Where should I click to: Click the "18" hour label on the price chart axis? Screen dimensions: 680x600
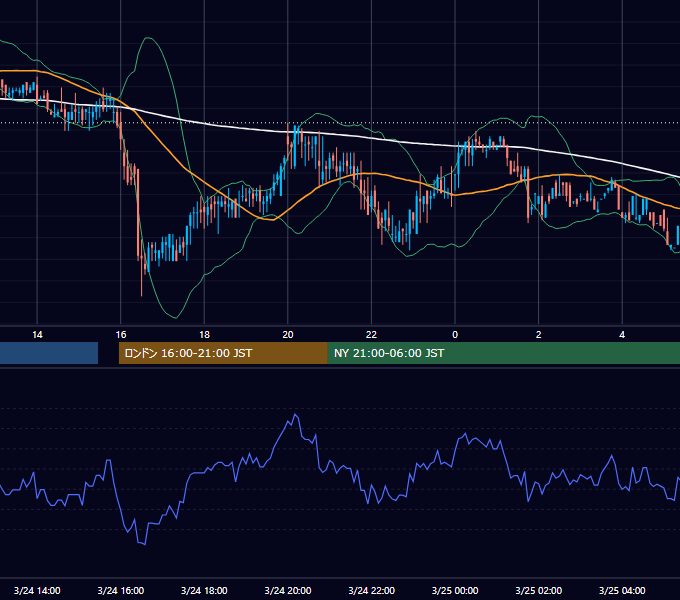coord(204,335)
